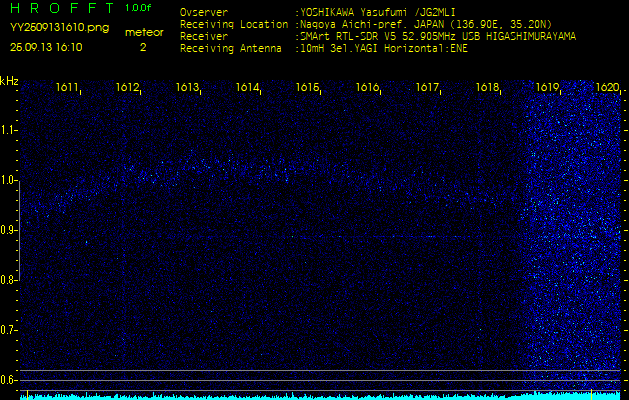Click the meteor count label
Image resolution: width=629 pixels, height=400 pixels.
[x=143, y=32]
